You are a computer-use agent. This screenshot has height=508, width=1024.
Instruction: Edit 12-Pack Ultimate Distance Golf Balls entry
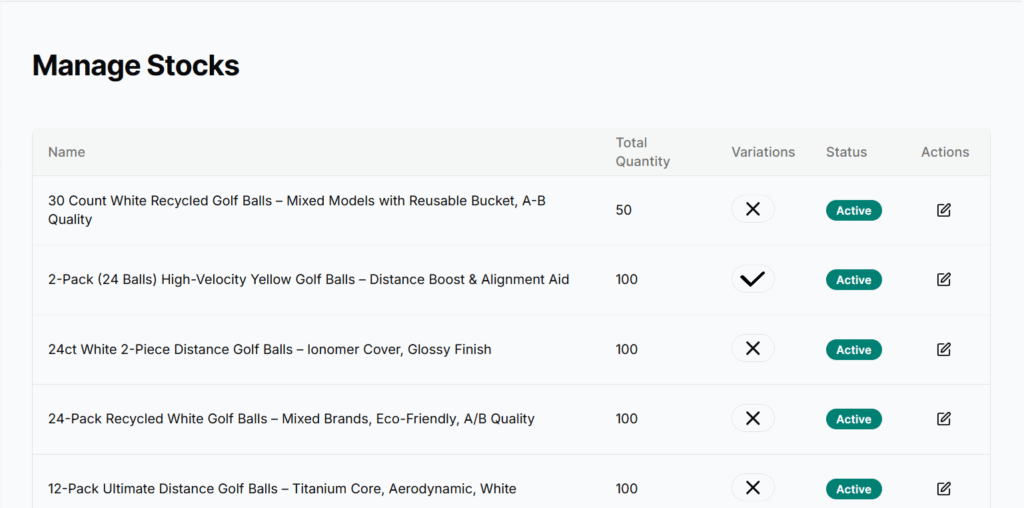tap(944, 489)
